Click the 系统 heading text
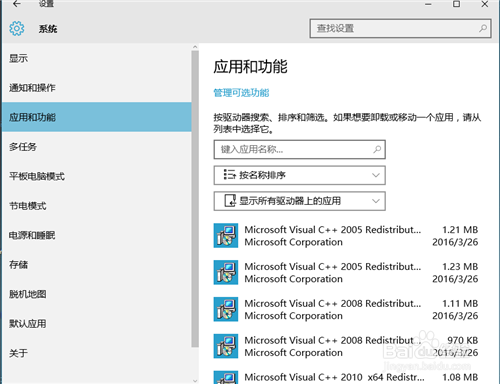Image resolution: width=500 pixels, height=384 pixels. [x=48, y=29]
